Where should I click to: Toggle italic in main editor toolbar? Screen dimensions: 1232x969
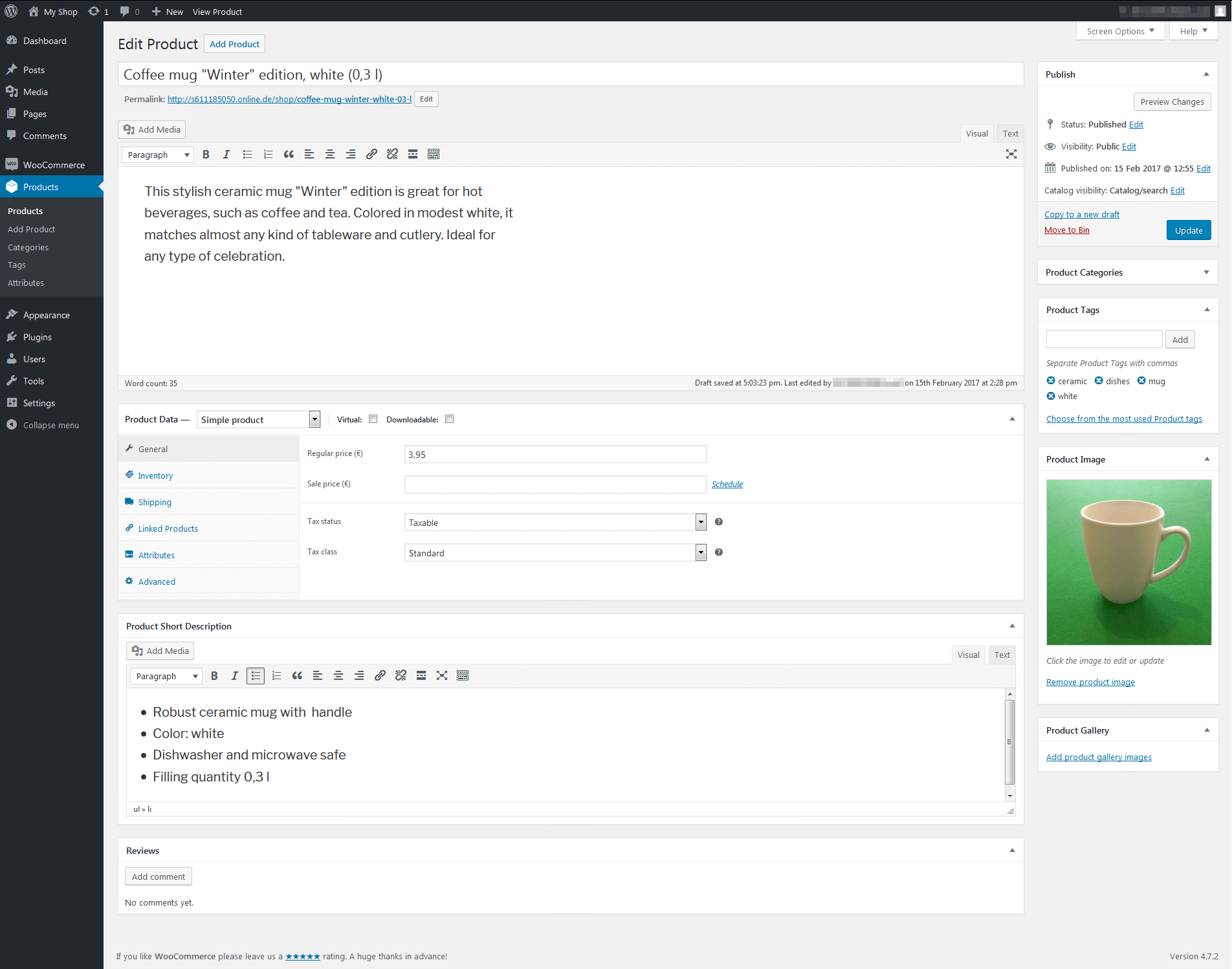tap(226, 154)
